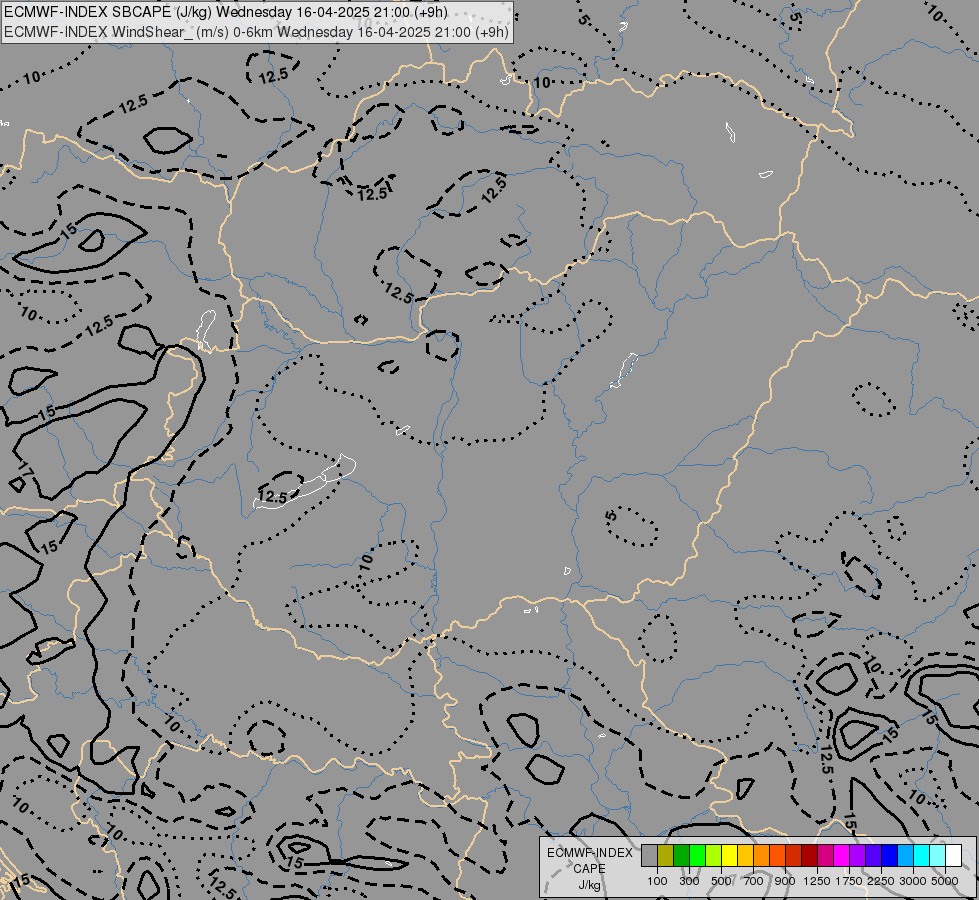Click the '900' legend value
Image resolution: width=979 pixels, height=900 pixels.
click(785, 881)
